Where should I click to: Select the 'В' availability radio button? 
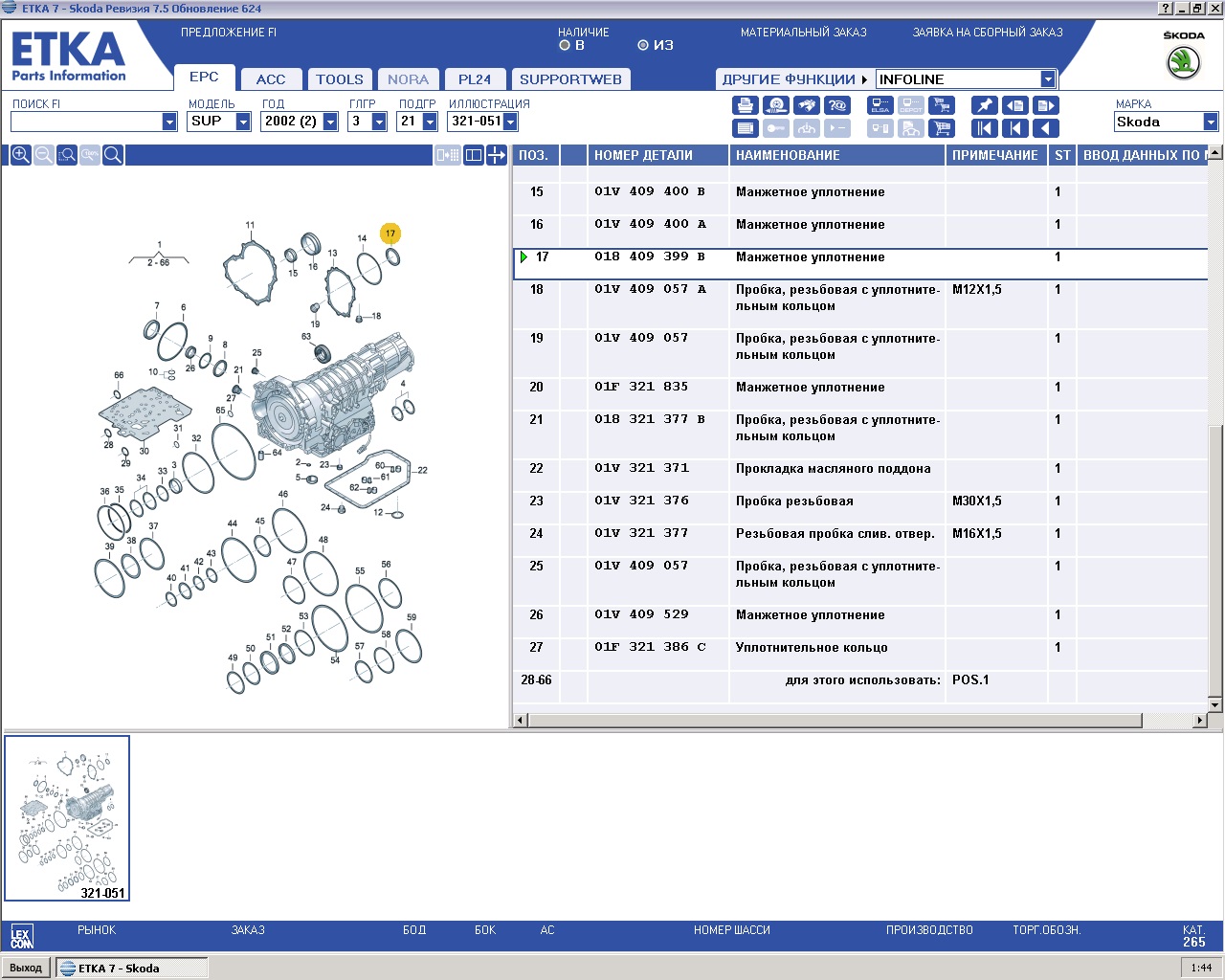pos(565,45)
